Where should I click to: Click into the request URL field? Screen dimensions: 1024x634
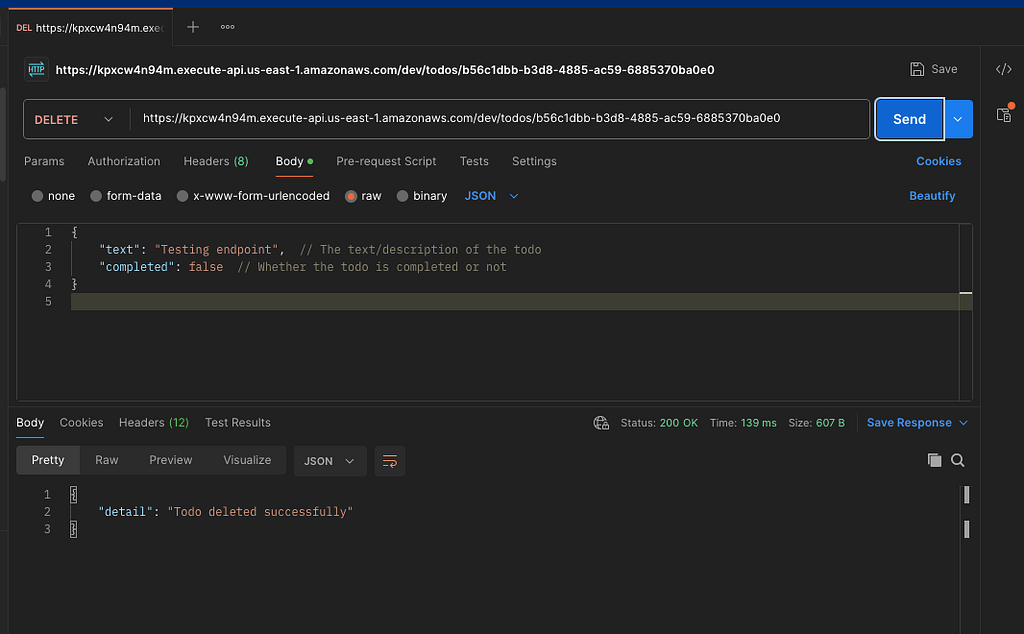(x=500, y=119)
